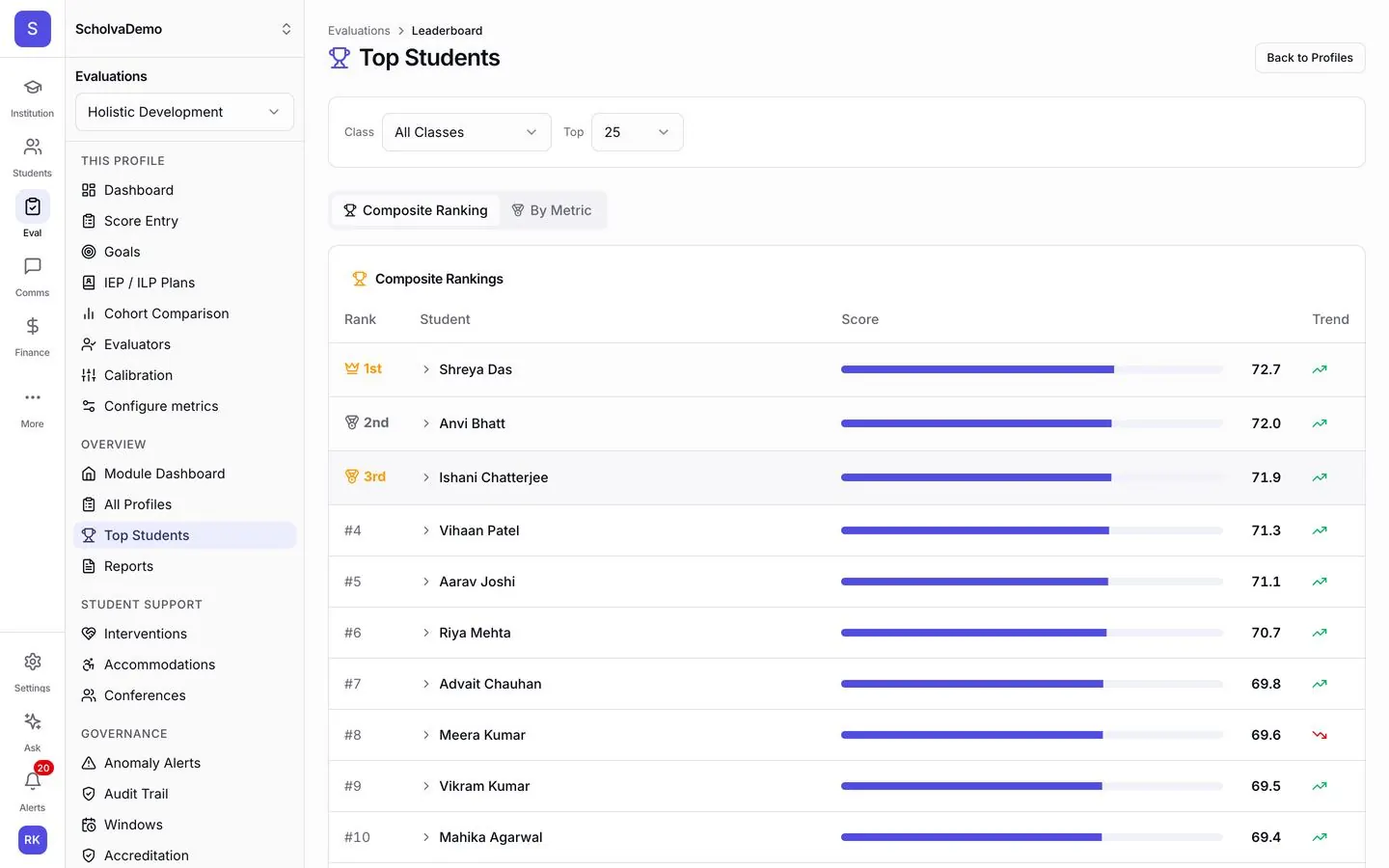Click Aarav Joshi's score progress bar
Image resolution: width=1389 pixels, height=868 pixels.
(1032, 582)
